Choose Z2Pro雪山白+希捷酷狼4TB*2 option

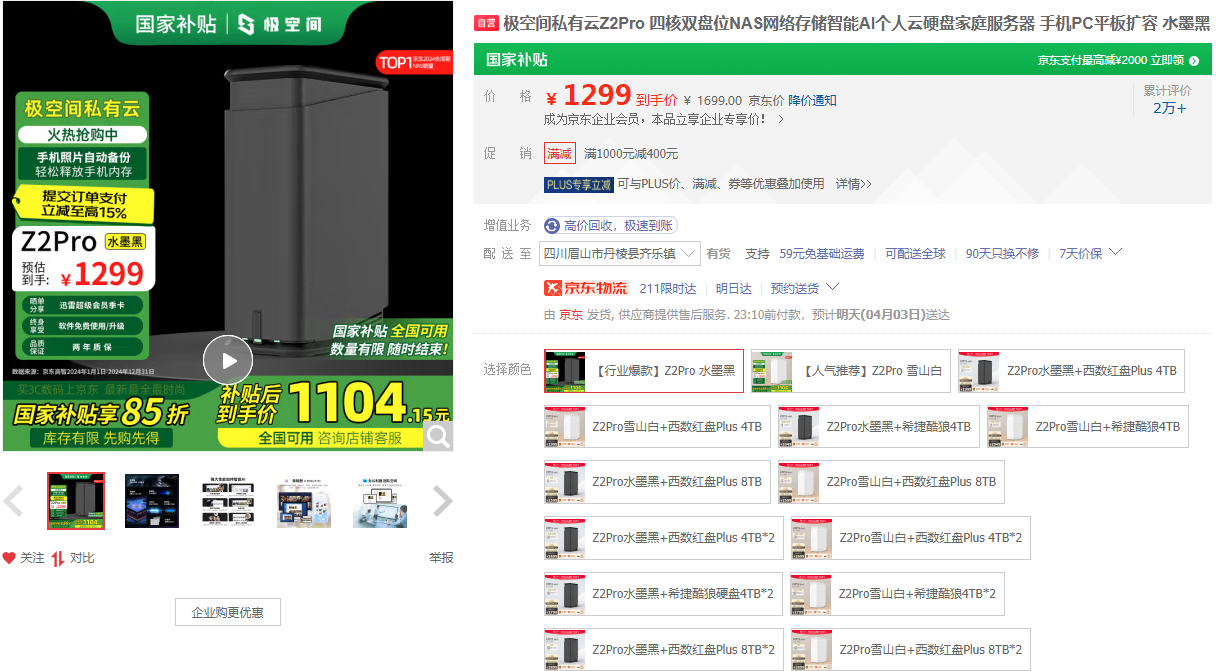(897, 594)
